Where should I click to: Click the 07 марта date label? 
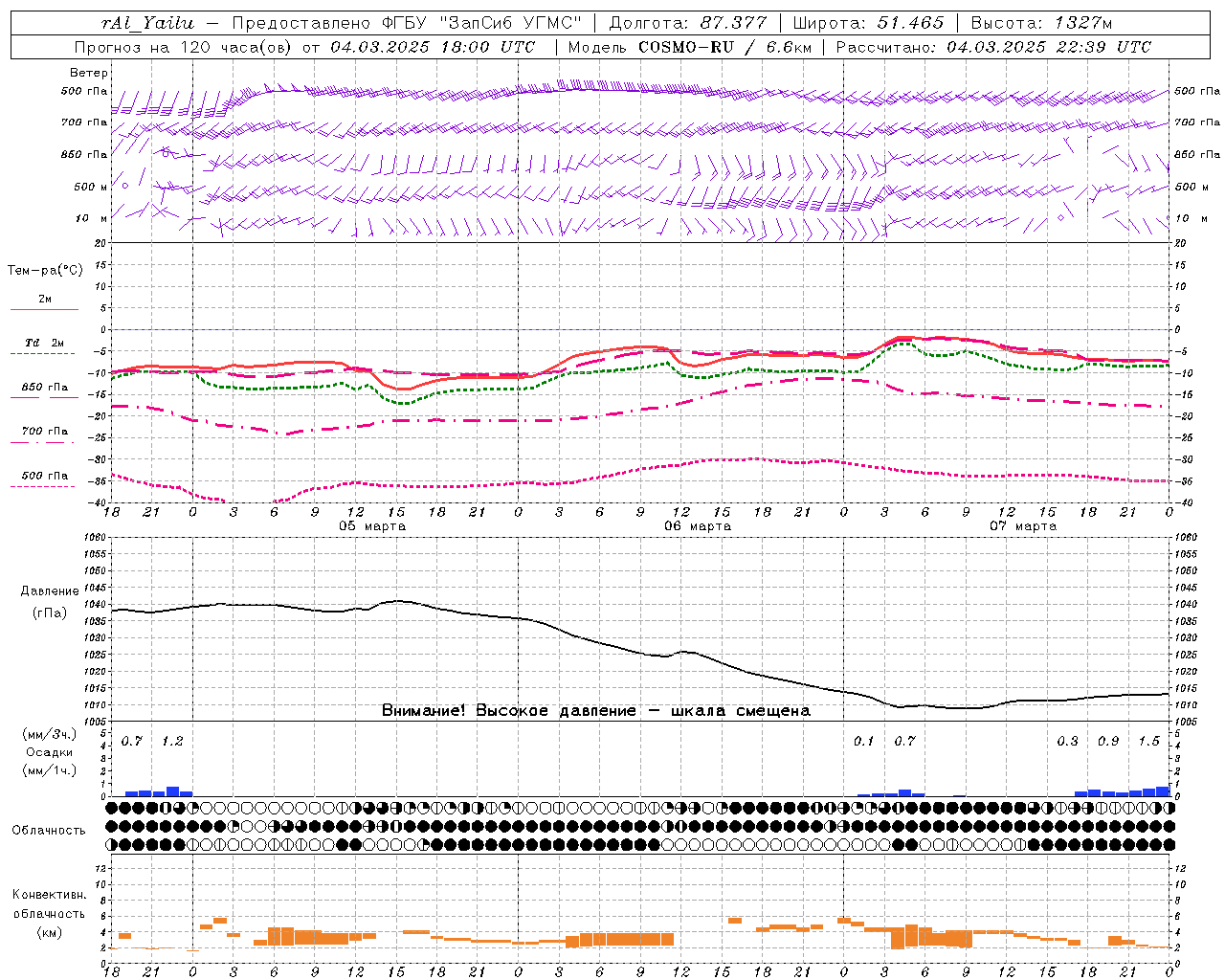tap(1023, 526)
